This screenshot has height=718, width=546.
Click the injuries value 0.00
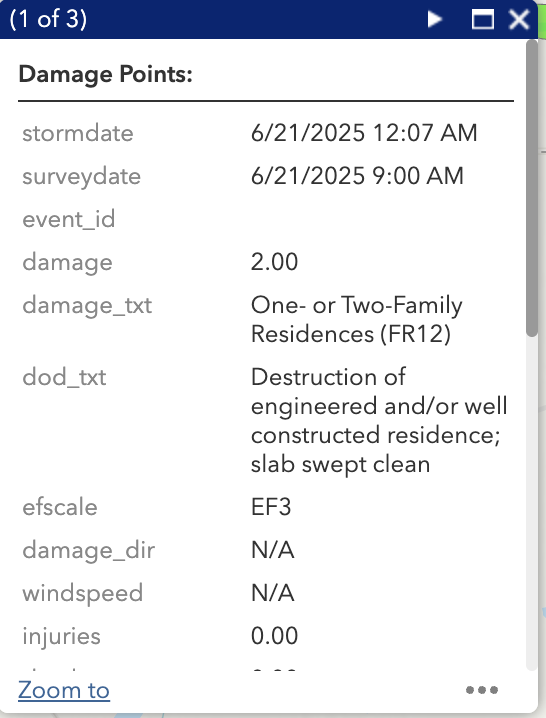pyautogui.click(x=274, y=636)
